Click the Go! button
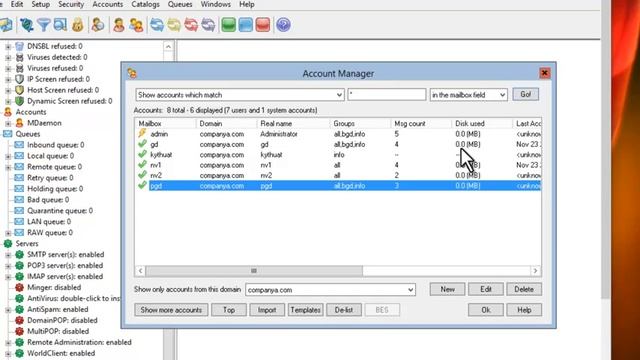Viewport: 640px width, 360px height. 525,94
